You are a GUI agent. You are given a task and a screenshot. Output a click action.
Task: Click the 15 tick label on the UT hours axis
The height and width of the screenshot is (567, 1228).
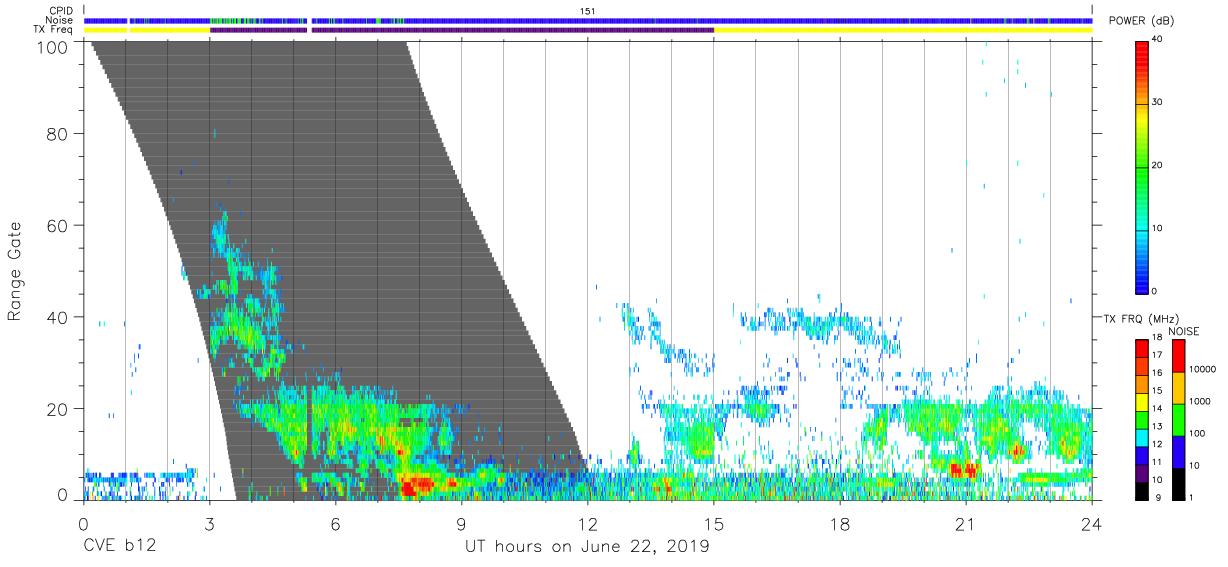tap(714, 524)
